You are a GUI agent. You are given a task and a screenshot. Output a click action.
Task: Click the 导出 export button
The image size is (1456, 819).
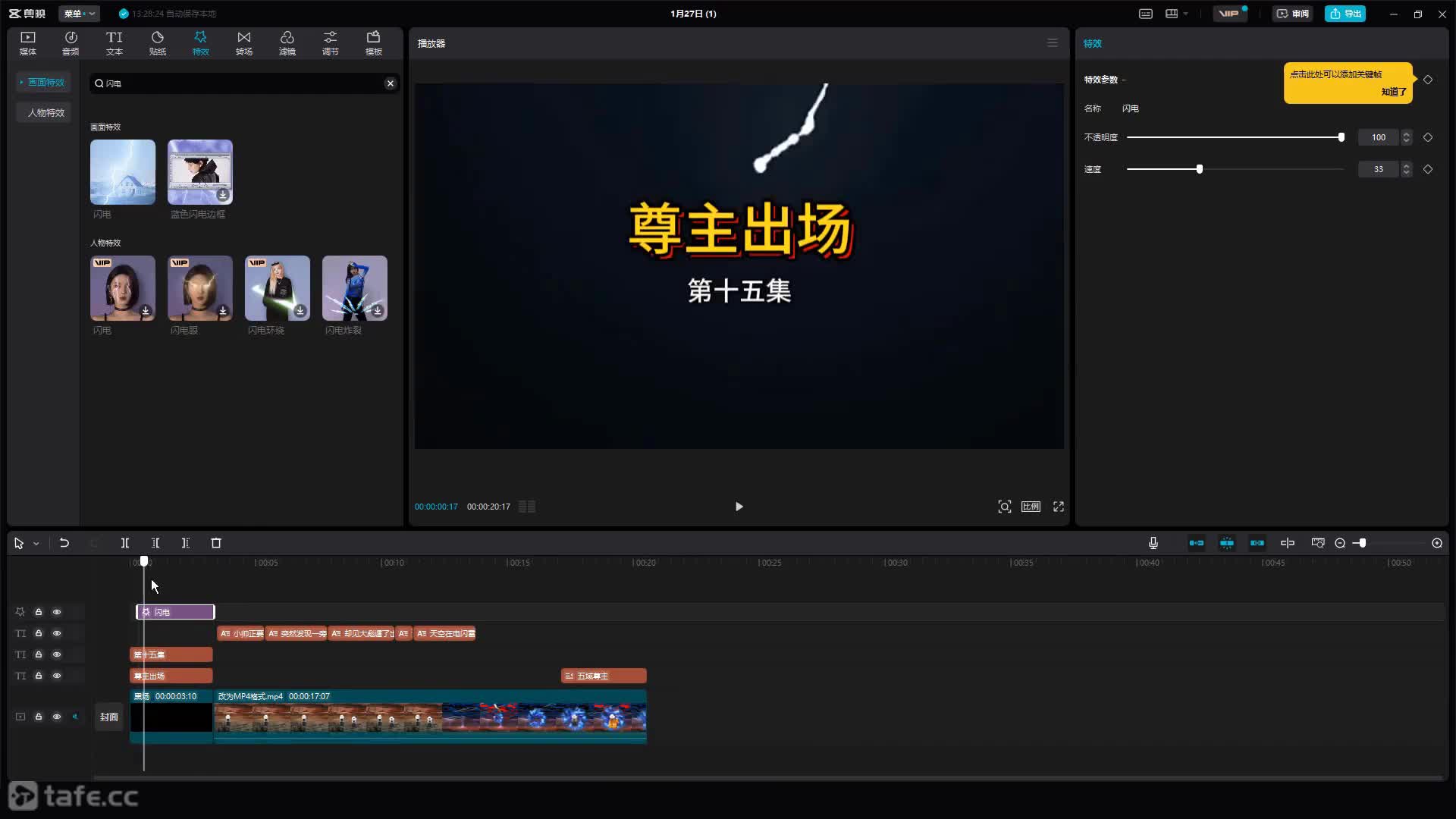[1345, 14]
